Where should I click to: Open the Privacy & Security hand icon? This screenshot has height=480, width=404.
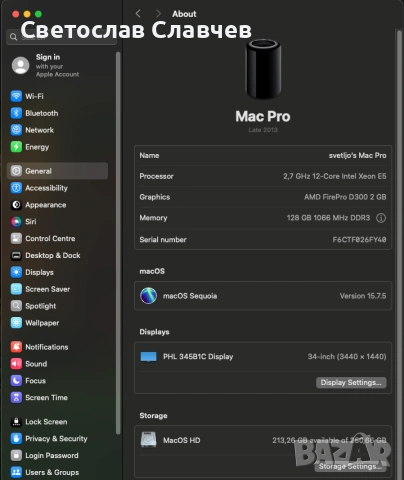tap(16, 438)
